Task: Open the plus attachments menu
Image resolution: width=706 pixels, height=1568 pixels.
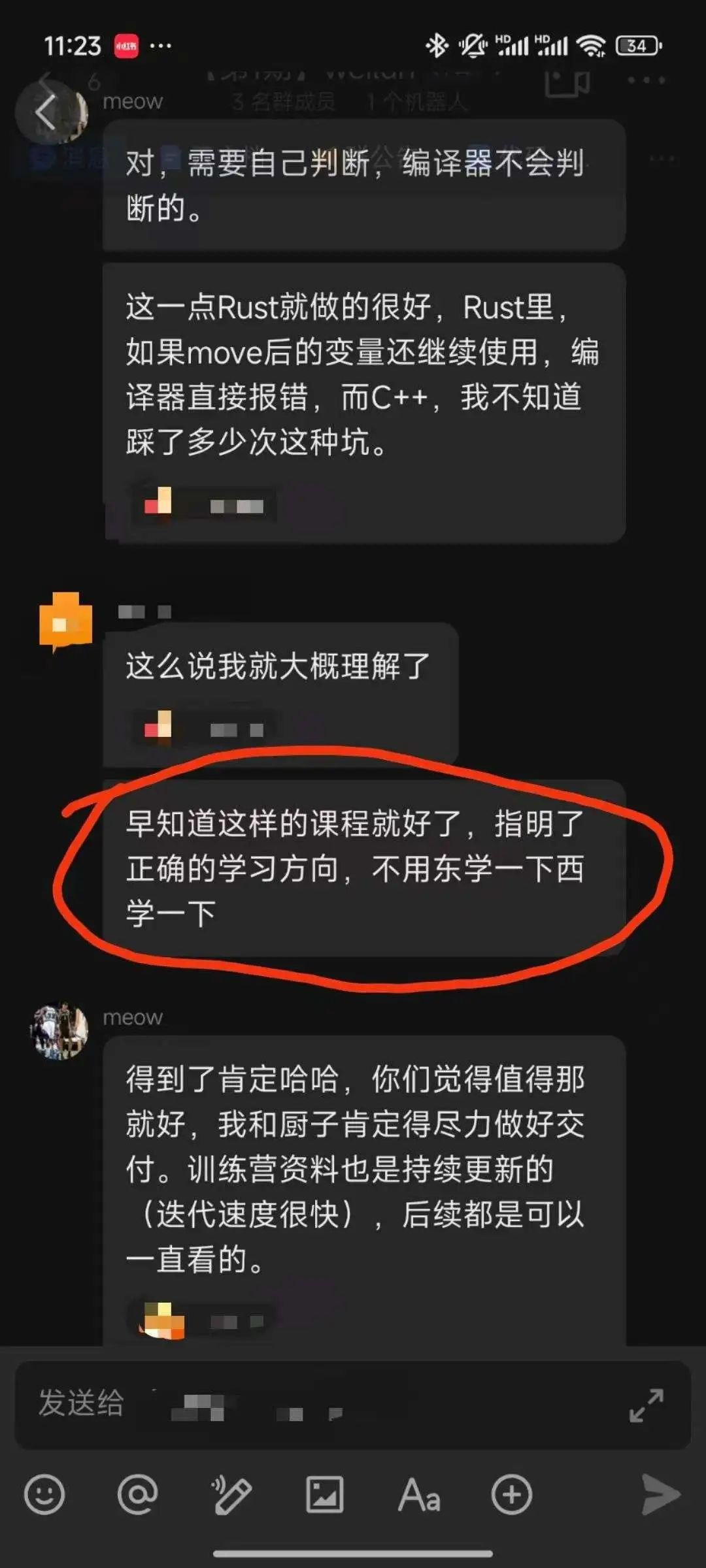Action: (512, 1494)
